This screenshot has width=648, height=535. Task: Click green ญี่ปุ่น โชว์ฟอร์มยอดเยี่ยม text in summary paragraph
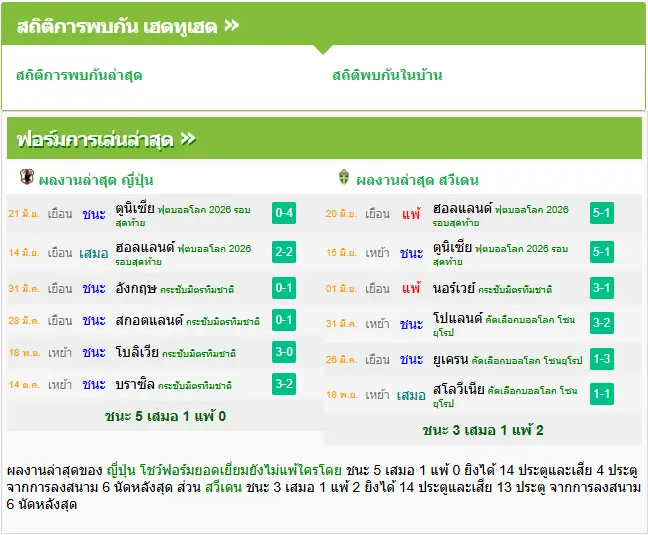(224, 470)
